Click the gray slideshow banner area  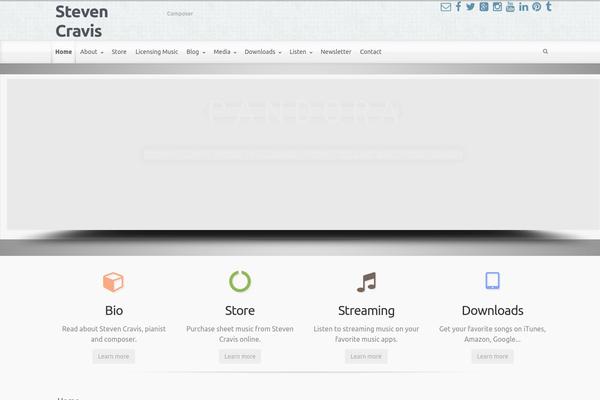(x=303, y=154)
